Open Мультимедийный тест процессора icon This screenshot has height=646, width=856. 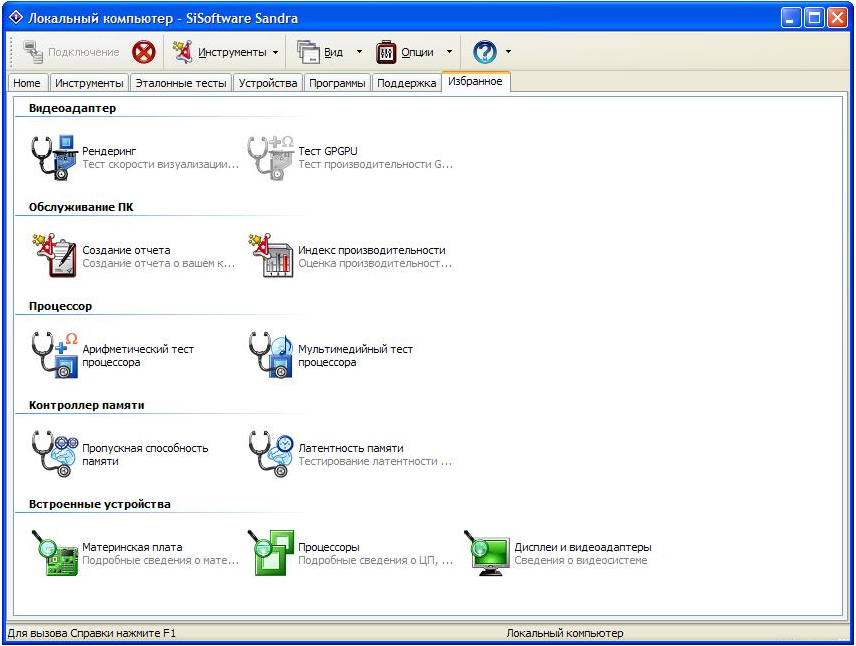(x=270, y=355)
